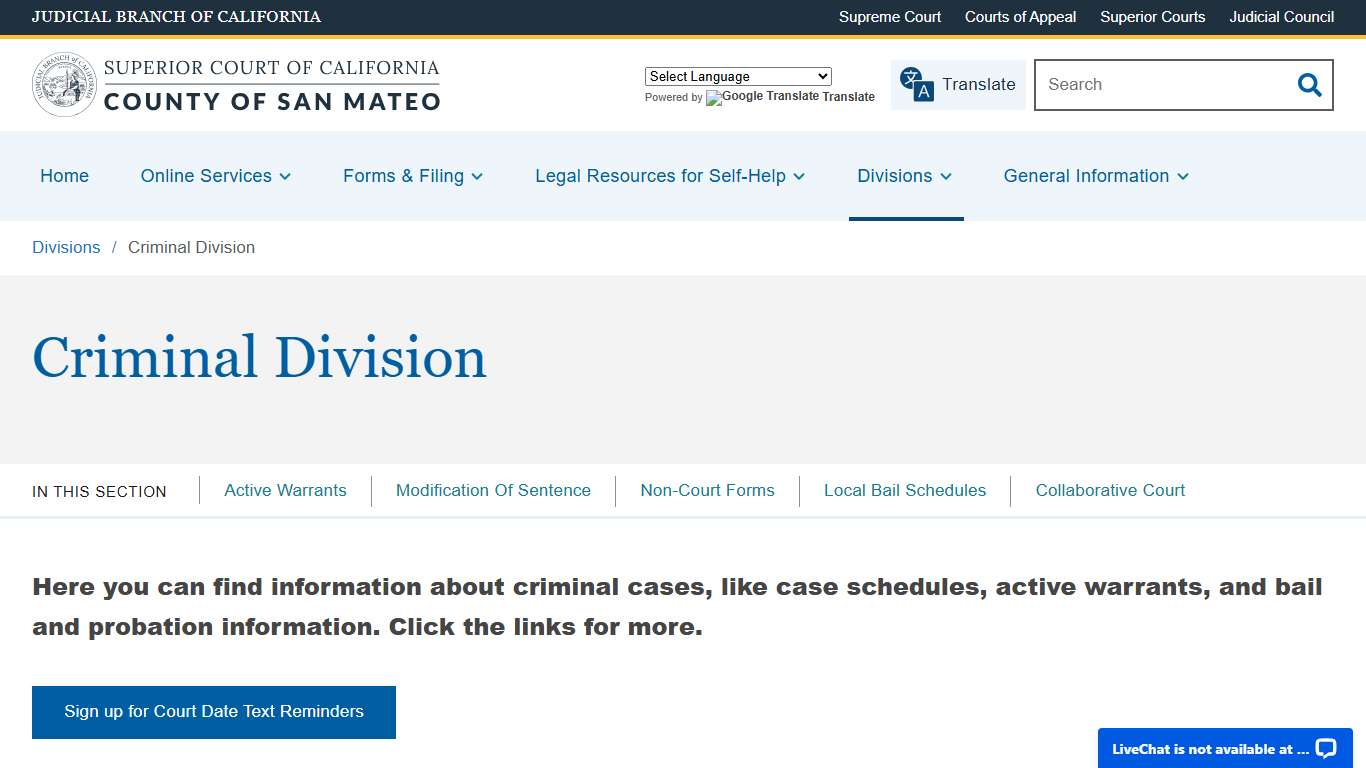Click Sign up for Court Date Text Reminders

pos(213,711)
